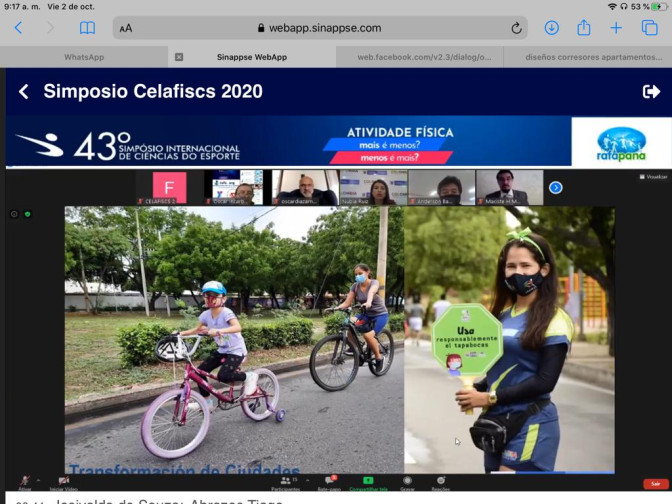Go back from Simposio Celafiscs 2020 header

pyautogui.click(x=24, y=92)
